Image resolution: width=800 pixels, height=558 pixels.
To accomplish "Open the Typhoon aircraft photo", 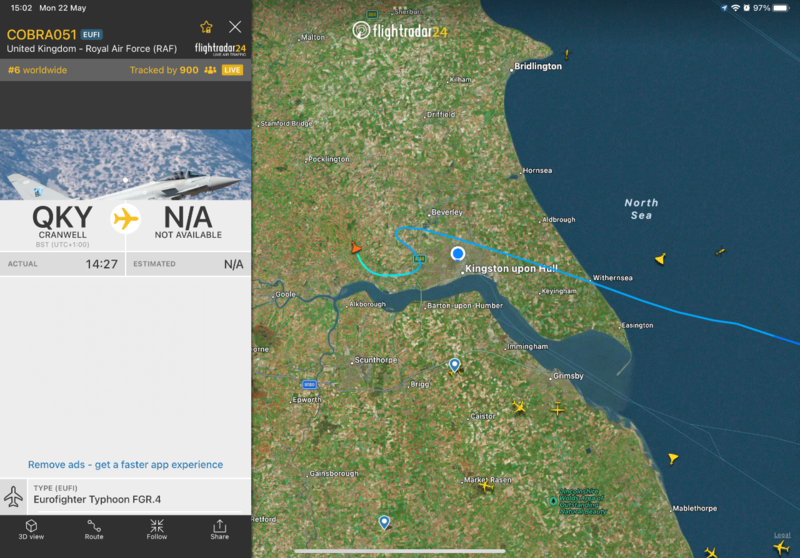I will point(126,164).
